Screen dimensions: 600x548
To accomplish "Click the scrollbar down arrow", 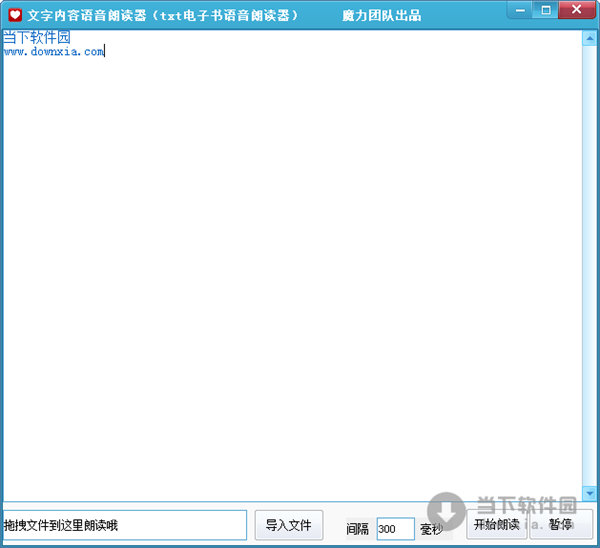I will pos(589,493).
